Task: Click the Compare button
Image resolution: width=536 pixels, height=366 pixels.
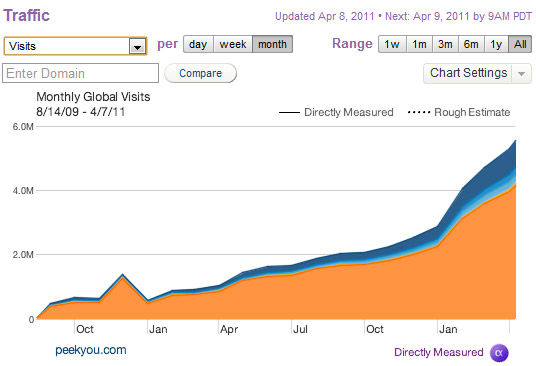Action: pyautogui.click(x=200, y=73)
